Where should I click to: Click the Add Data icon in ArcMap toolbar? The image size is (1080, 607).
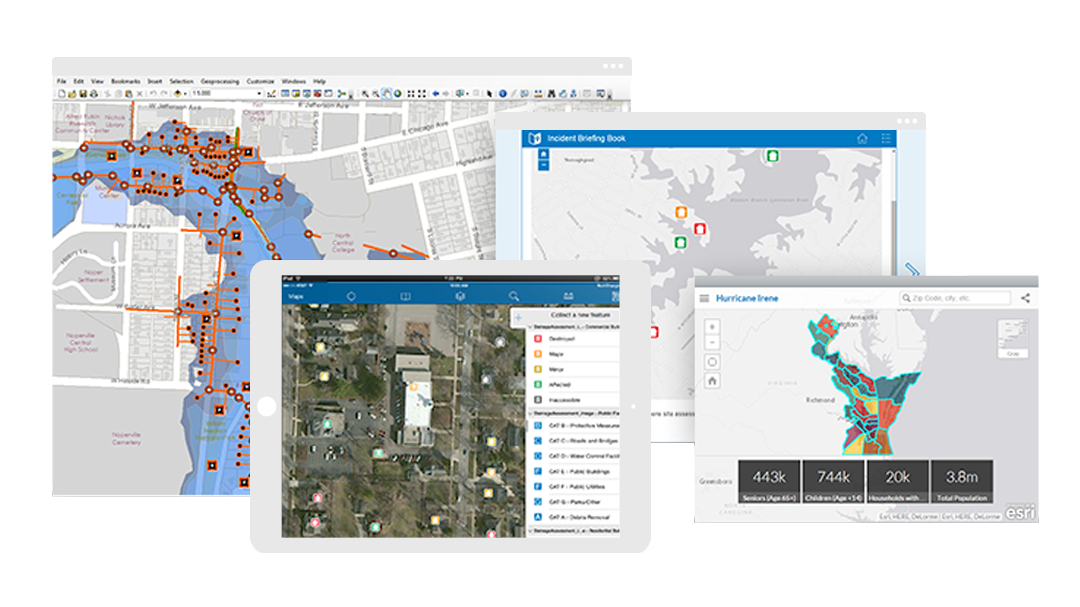pos(178,94)
